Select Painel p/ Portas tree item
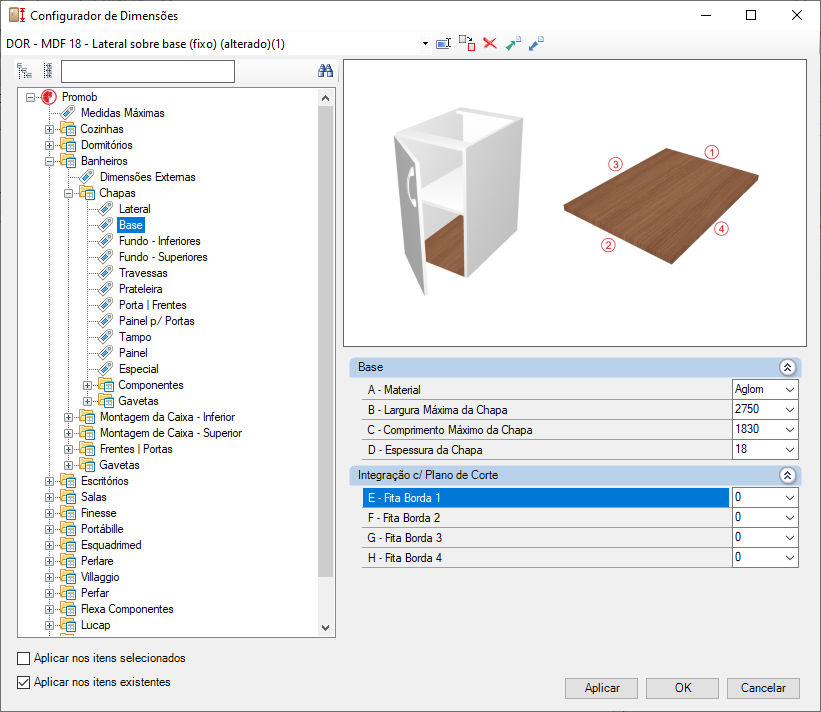 157,320
